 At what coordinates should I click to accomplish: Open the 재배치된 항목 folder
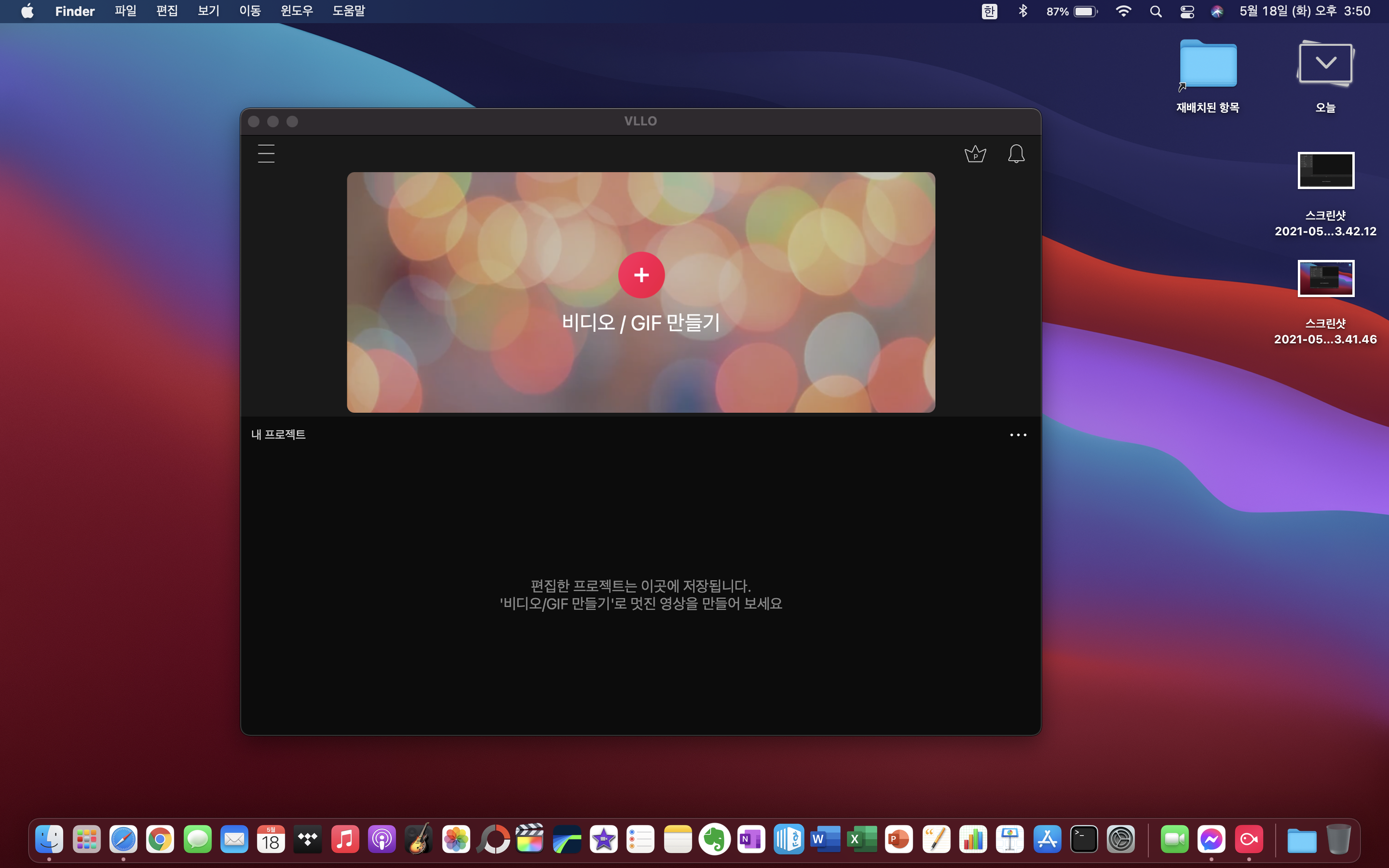click(x=1208, y=64)
